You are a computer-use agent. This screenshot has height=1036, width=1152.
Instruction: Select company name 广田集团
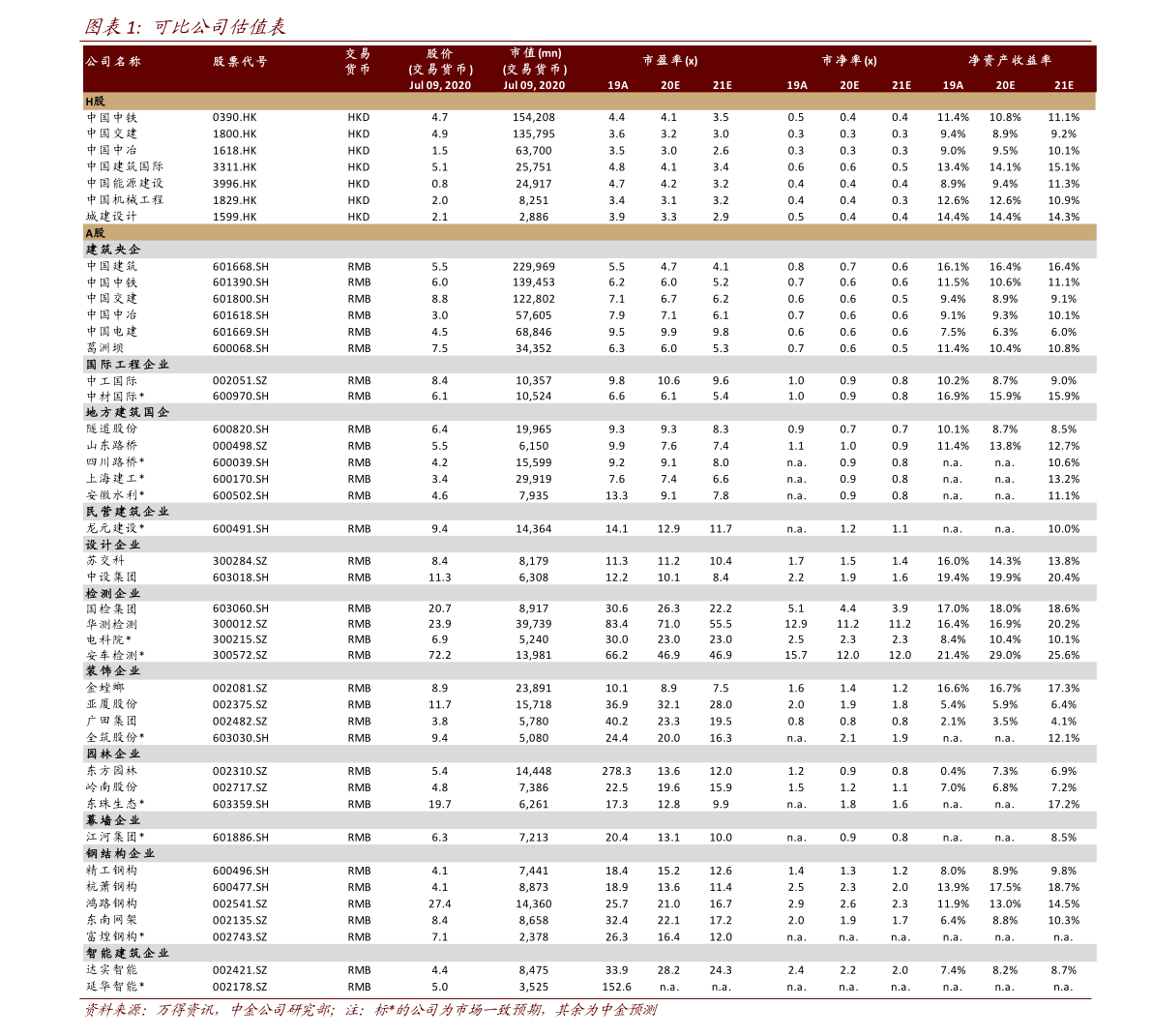(x=111, y=721)
